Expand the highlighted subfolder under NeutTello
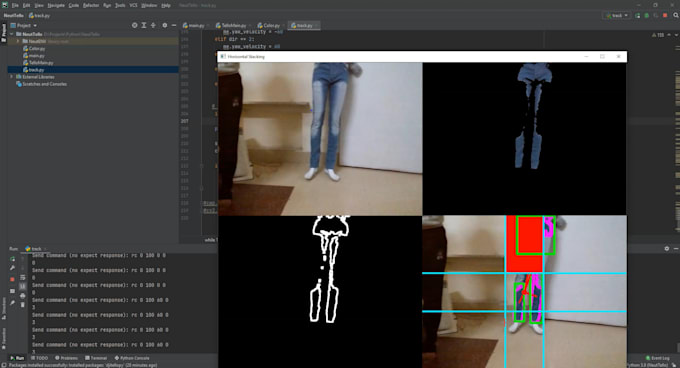 click(18, 41)
